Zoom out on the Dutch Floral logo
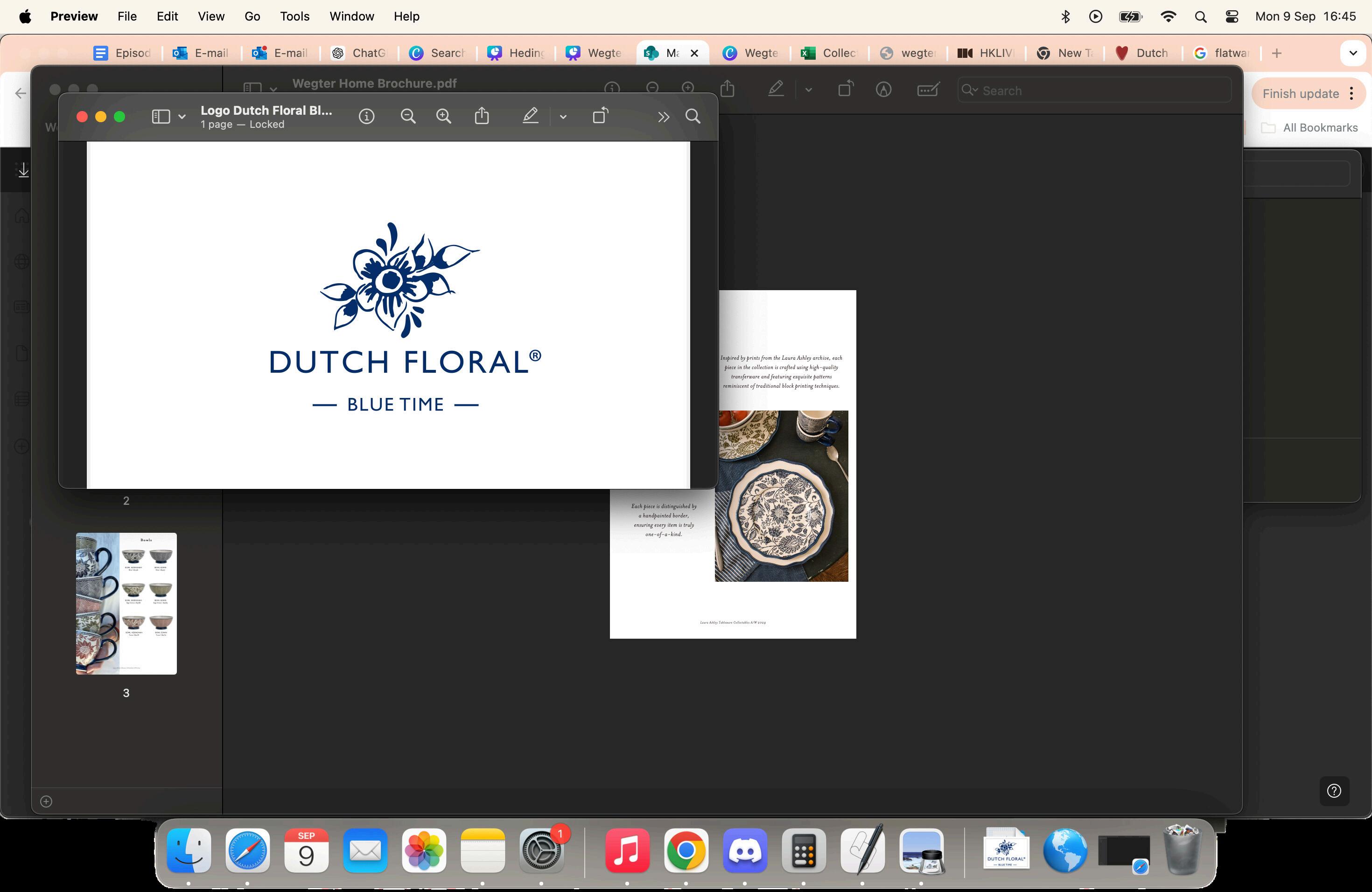The width and height of the screenshot is (1372, 892). 408,117
